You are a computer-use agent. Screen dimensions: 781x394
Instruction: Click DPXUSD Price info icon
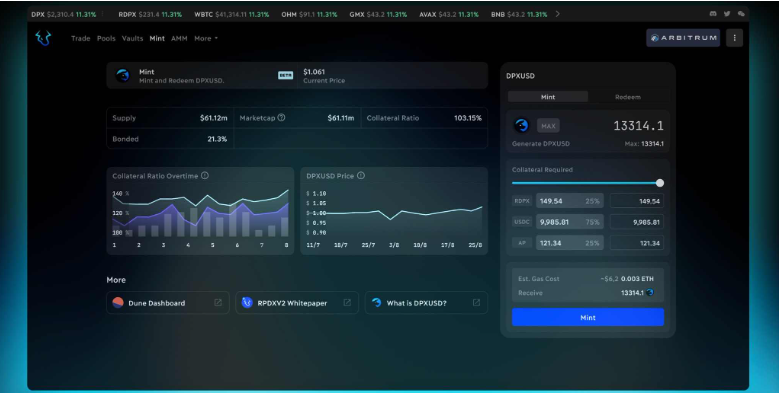(361, 175)
